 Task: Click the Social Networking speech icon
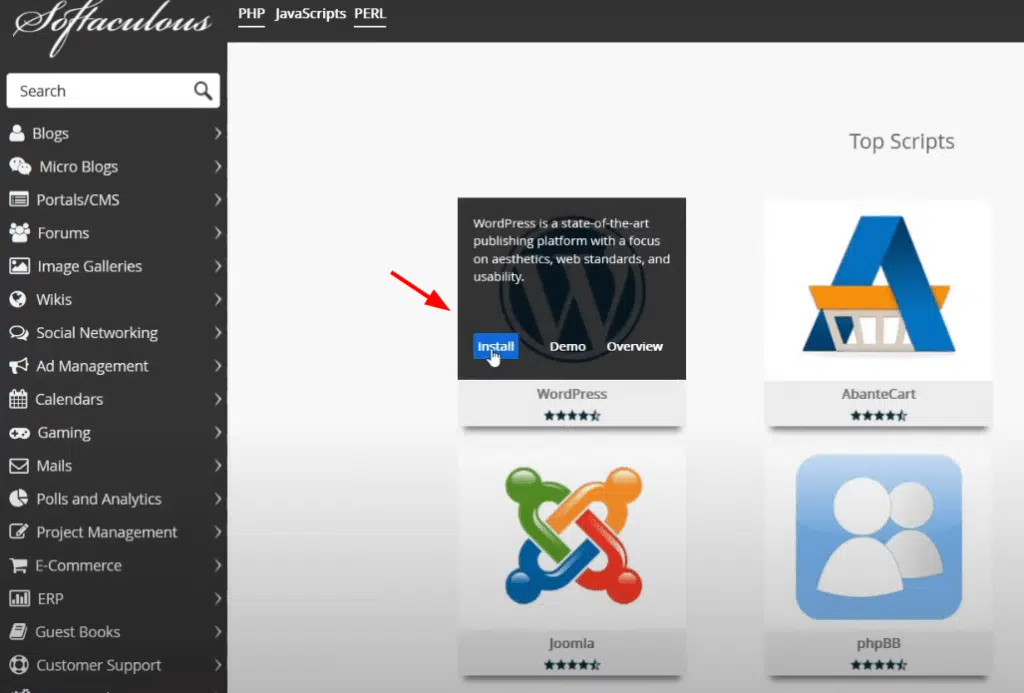tap(18, 333)
